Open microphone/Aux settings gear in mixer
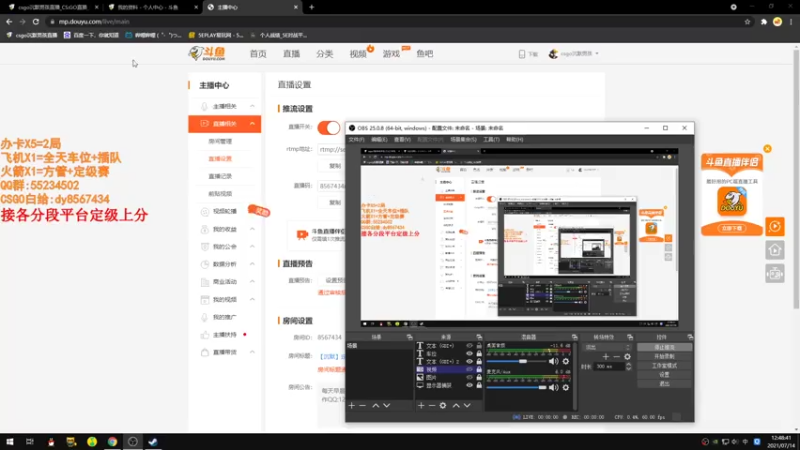800x450 pixels. [x=565, y=387]
